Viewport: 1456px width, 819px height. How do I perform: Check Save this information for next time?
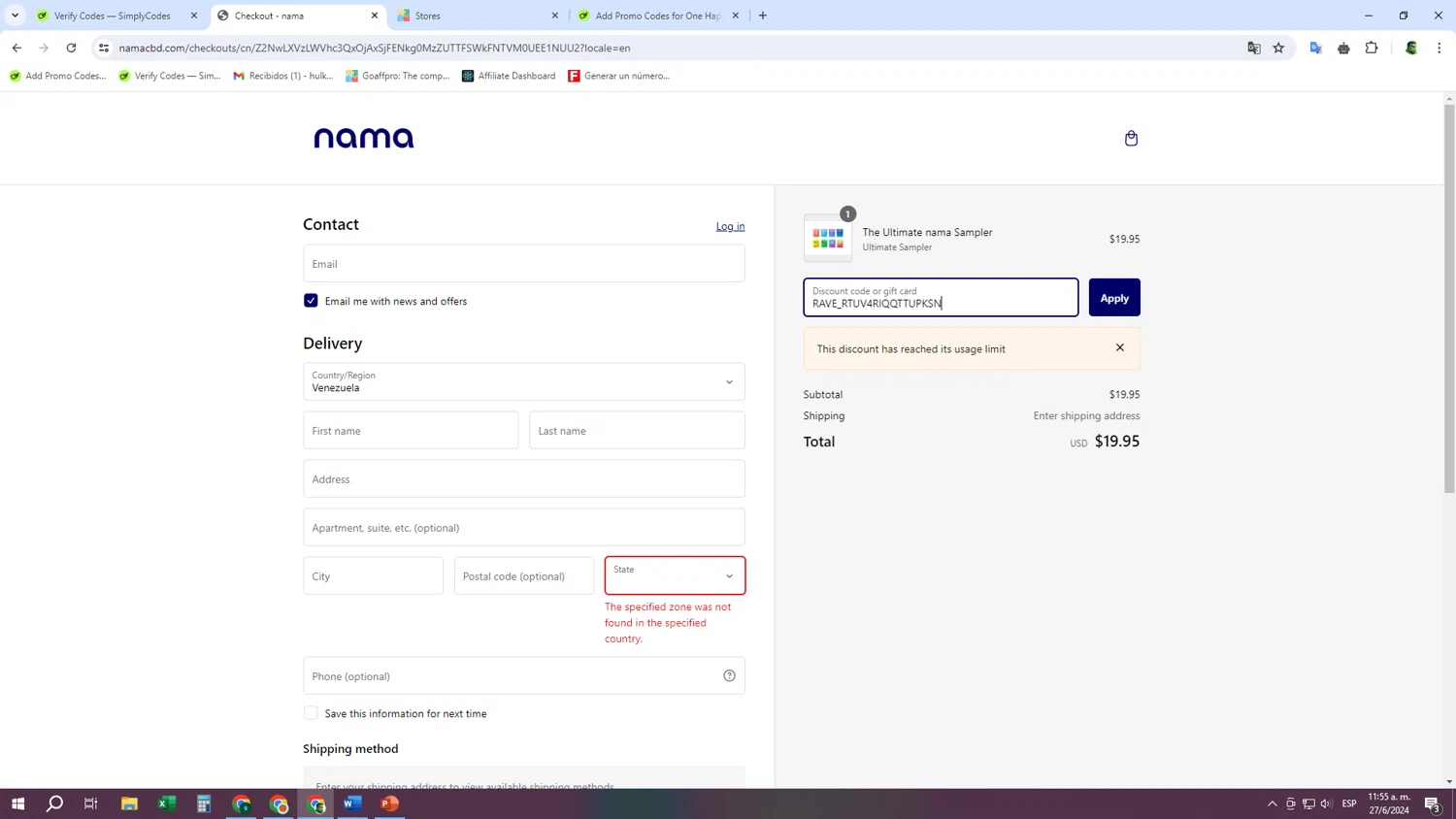[311, 713]
